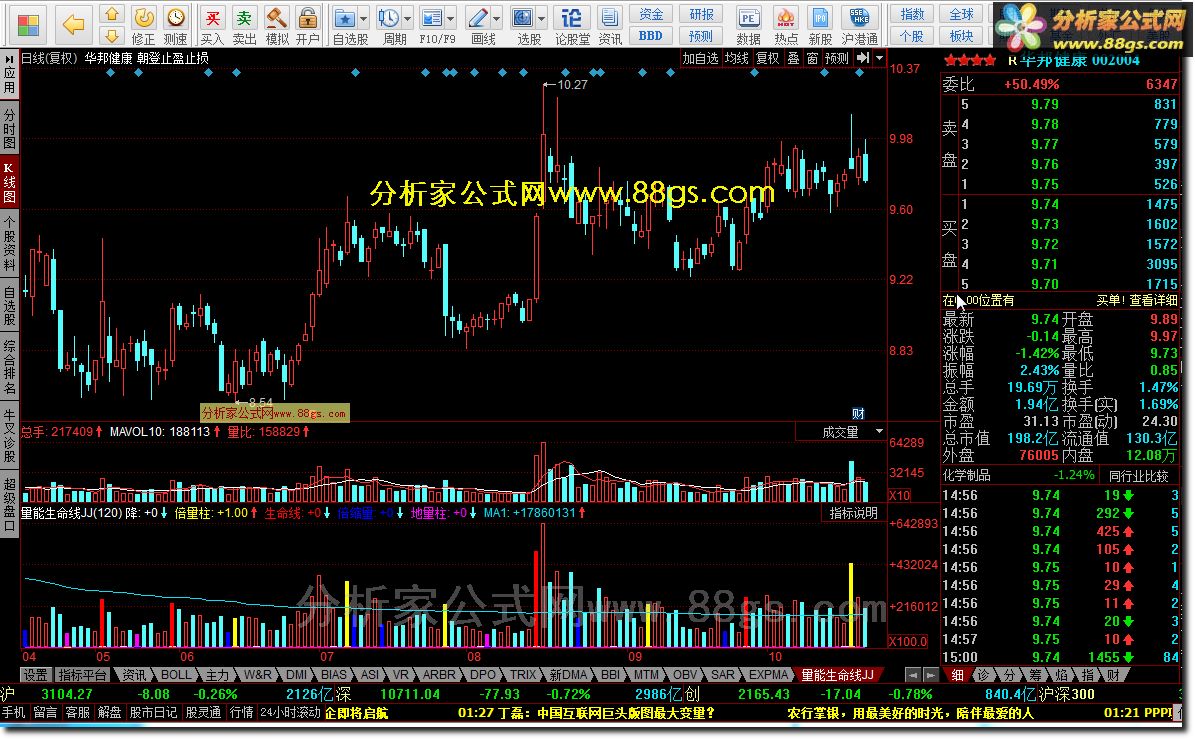Viewport: 1195px width, 739px height.
Task: Select the 画线 line drawing pencil tool
Action: point(478,25)
